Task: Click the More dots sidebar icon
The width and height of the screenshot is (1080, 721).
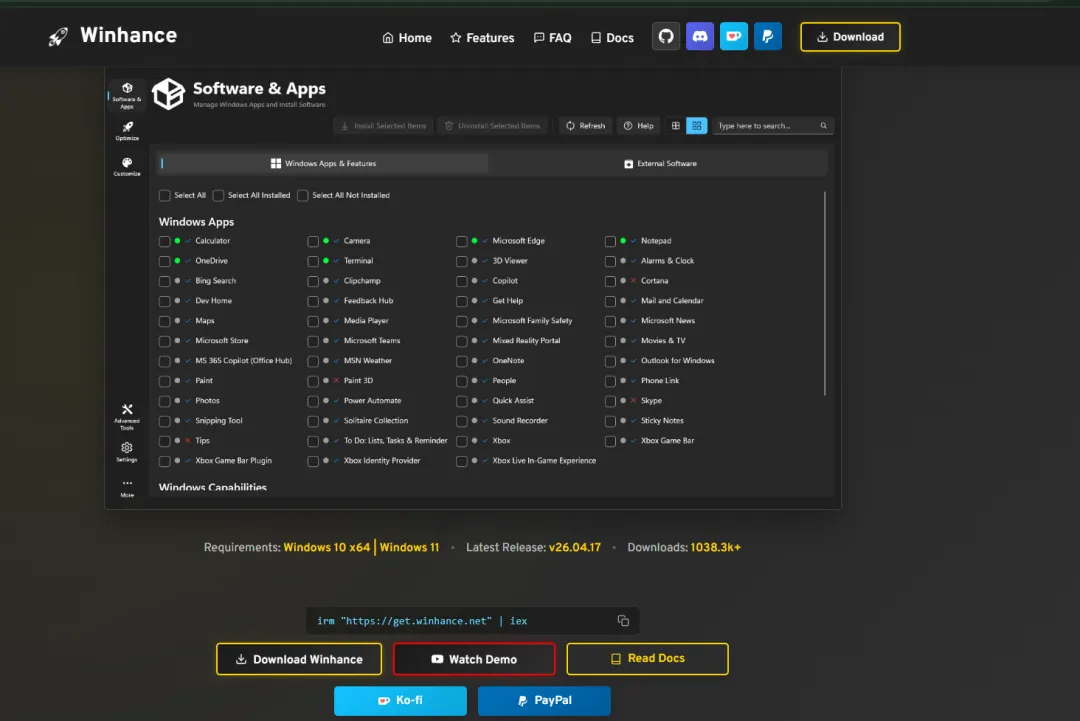Action: coord(127,488)
